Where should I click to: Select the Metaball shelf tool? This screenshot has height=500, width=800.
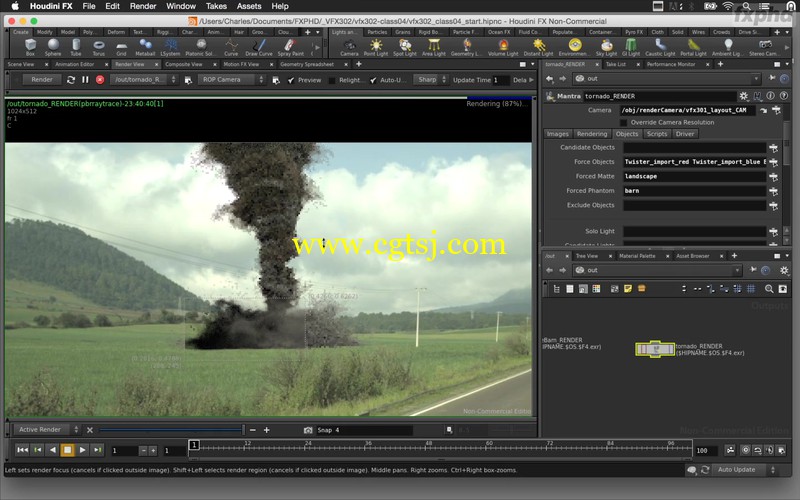click(145, 47)
